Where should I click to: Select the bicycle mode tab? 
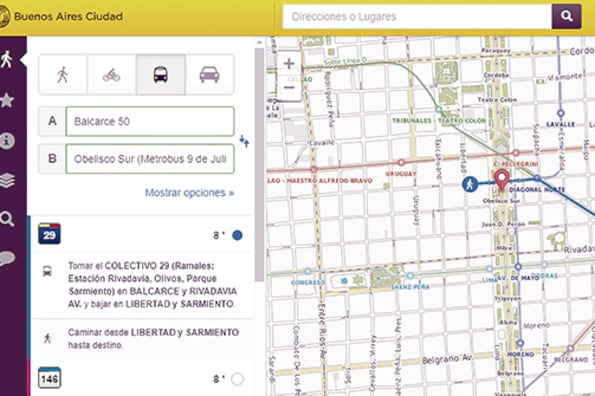pyautogui.click(x=112, y=74)
